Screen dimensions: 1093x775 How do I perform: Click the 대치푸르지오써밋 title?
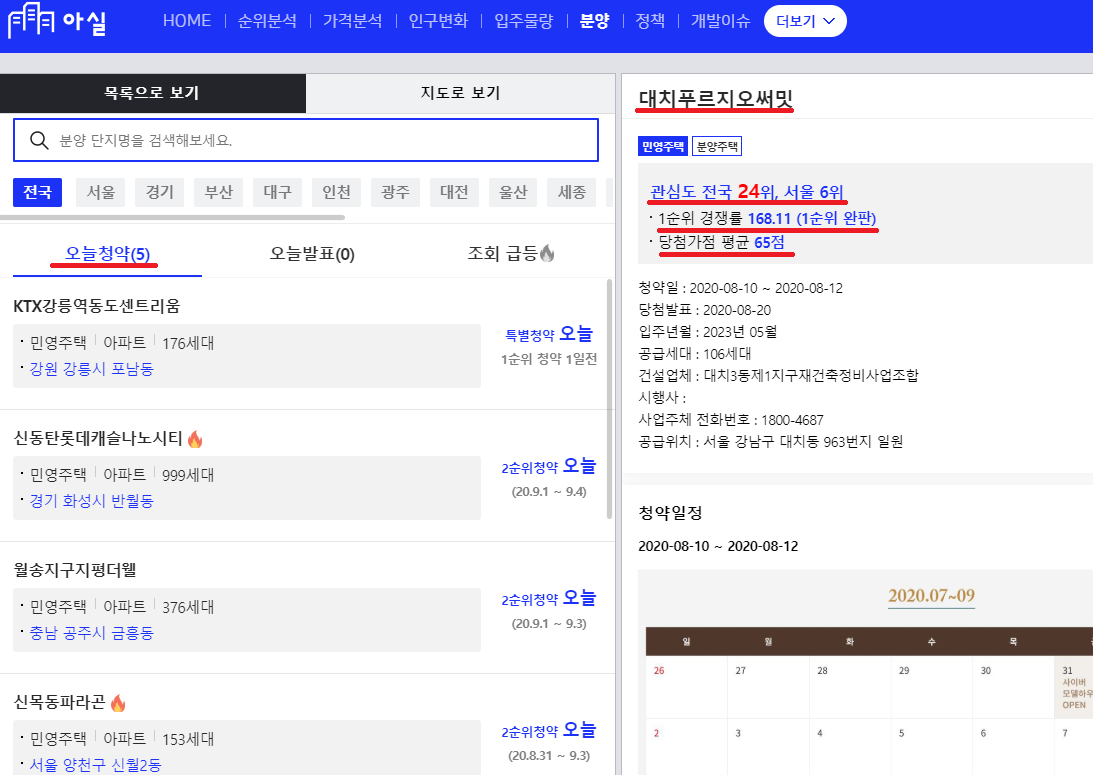coord(716,99)
